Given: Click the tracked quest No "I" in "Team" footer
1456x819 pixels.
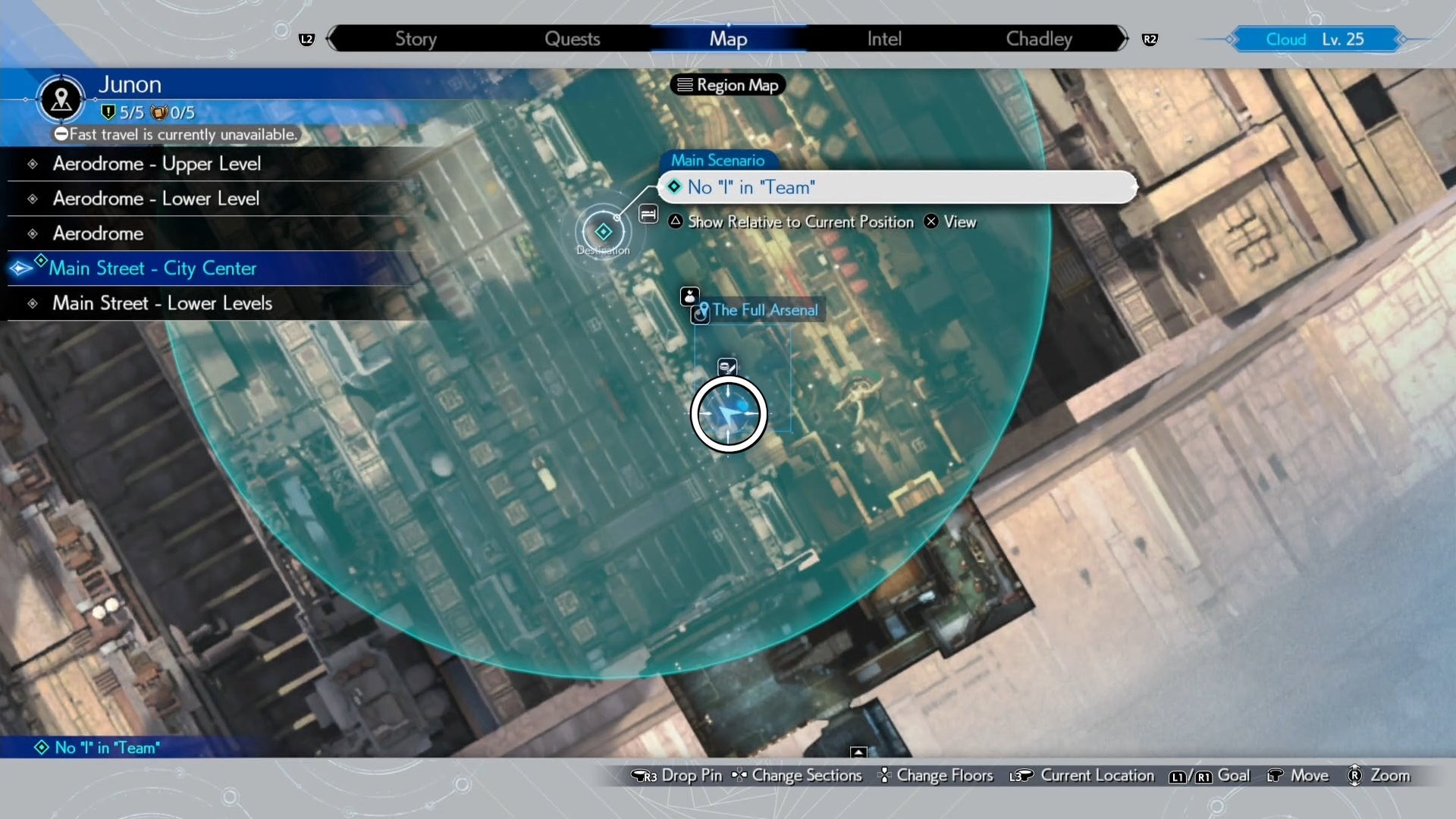Looking at the screenshot, I should (97, 748).
